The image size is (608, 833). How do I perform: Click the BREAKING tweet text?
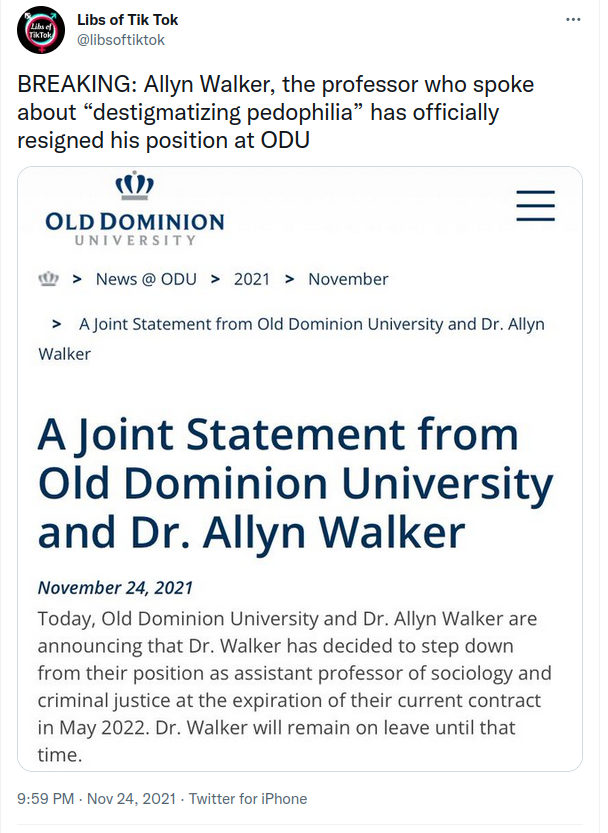click(276, 112)
